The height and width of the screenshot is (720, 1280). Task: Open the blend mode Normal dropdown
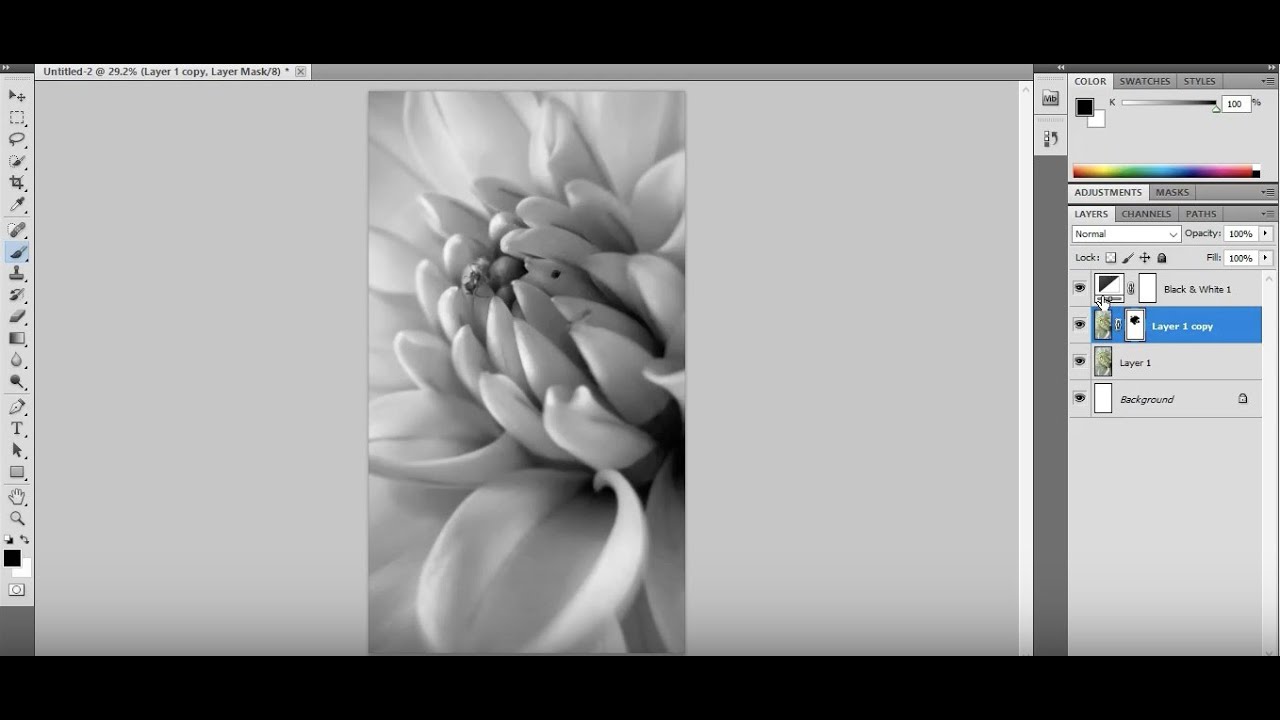click(x=1126, y=234)
